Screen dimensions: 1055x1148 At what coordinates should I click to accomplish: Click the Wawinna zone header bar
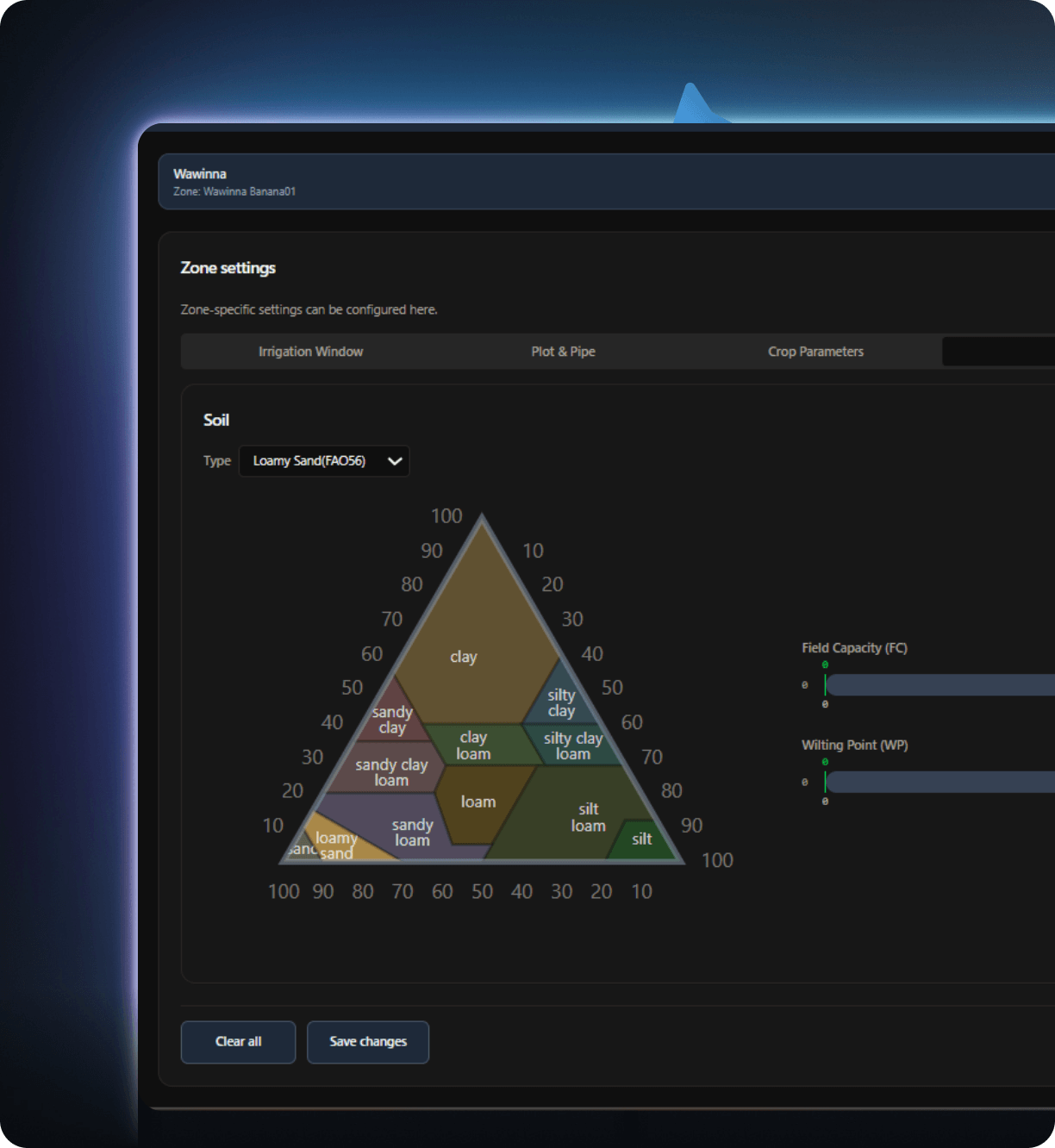[603, 182]
